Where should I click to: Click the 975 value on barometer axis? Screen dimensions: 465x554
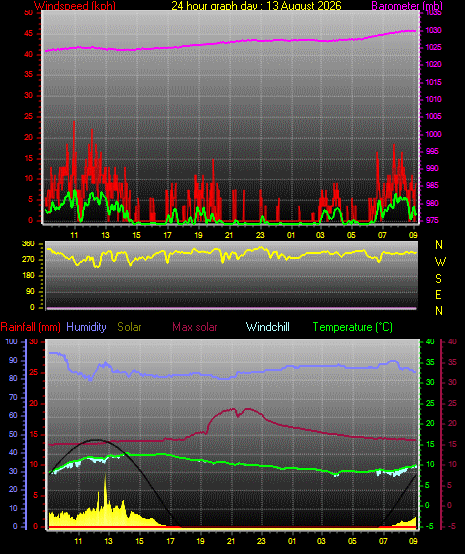coord(431,220)
